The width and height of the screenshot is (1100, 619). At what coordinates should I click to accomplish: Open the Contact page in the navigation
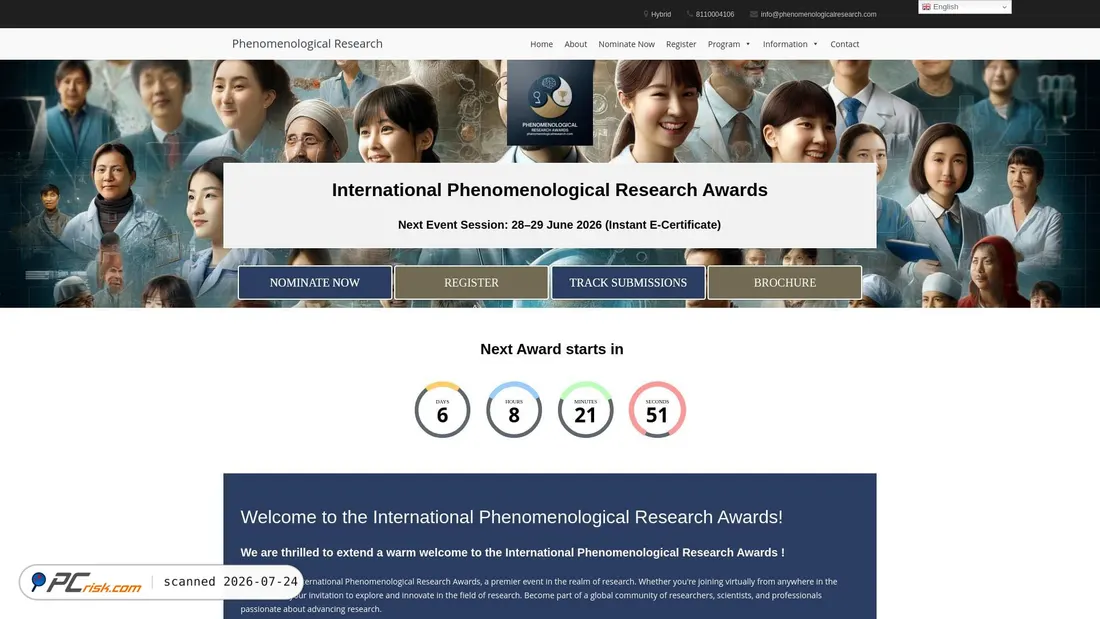coord(844,44)
